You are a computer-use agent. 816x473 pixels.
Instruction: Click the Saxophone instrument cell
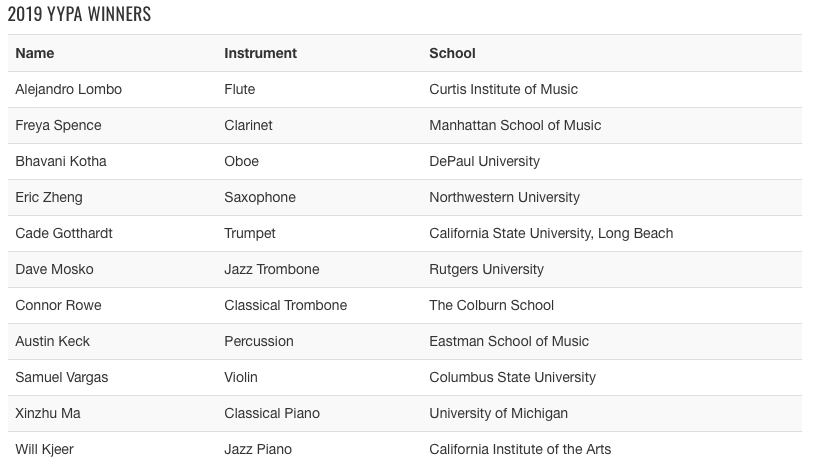pos(260,197)
